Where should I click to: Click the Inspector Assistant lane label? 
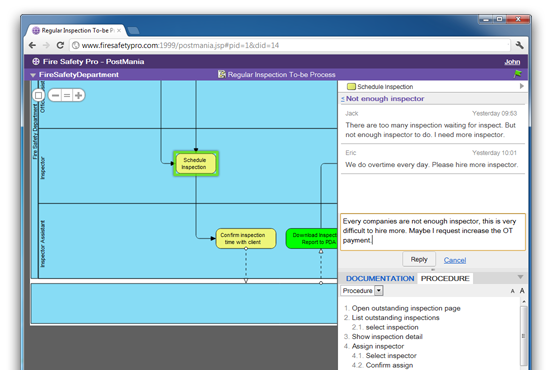pos(42,244)
